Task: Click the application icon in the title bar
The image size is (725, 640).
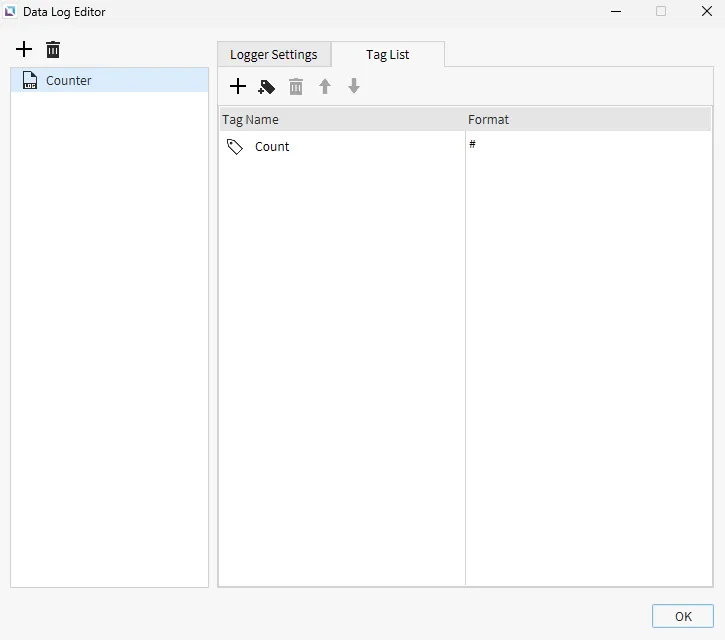Action: 10,12
